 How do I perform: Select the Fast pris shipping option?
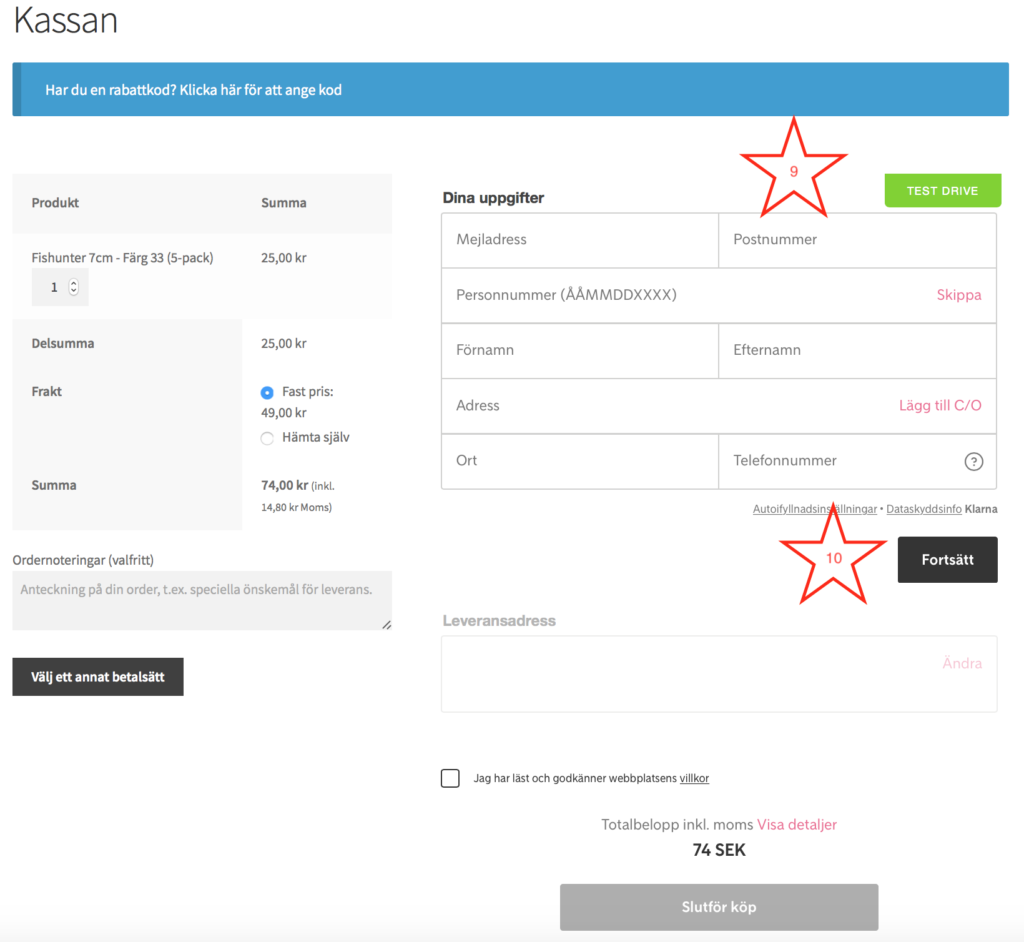(x=266, y=393)
